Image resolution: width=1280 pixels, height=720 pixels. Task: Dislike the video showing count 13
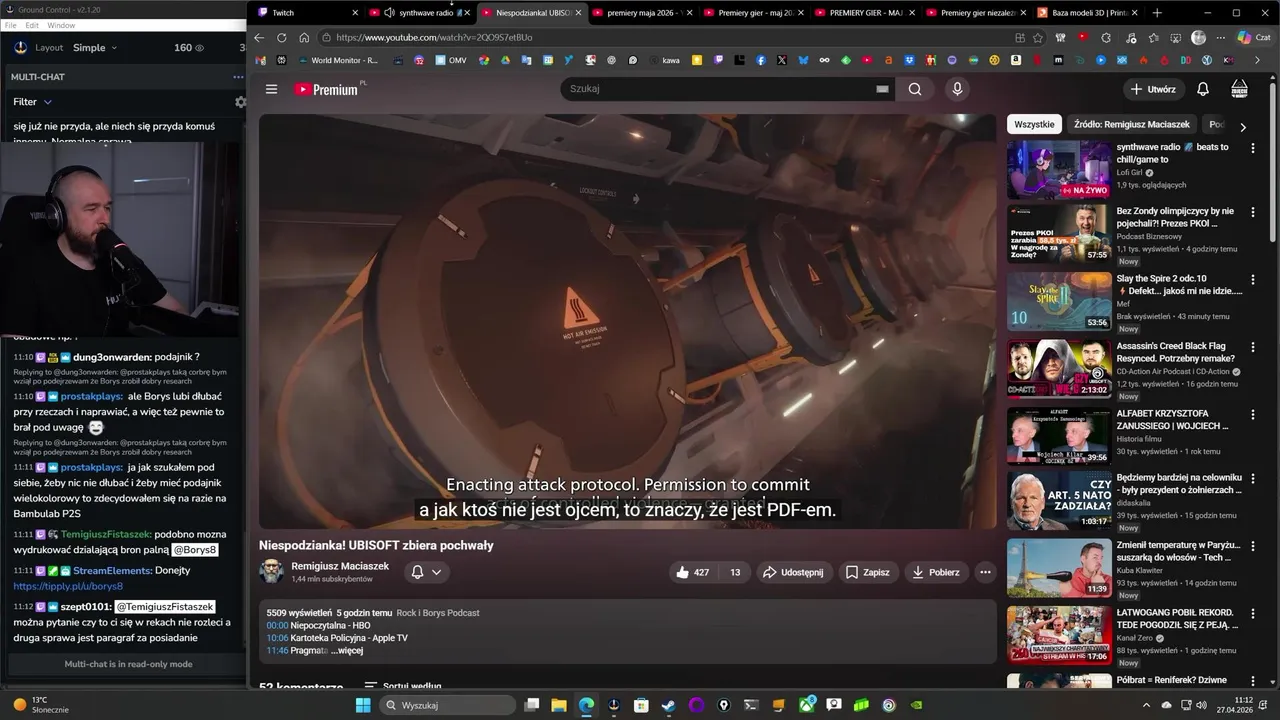pos(735,572)
